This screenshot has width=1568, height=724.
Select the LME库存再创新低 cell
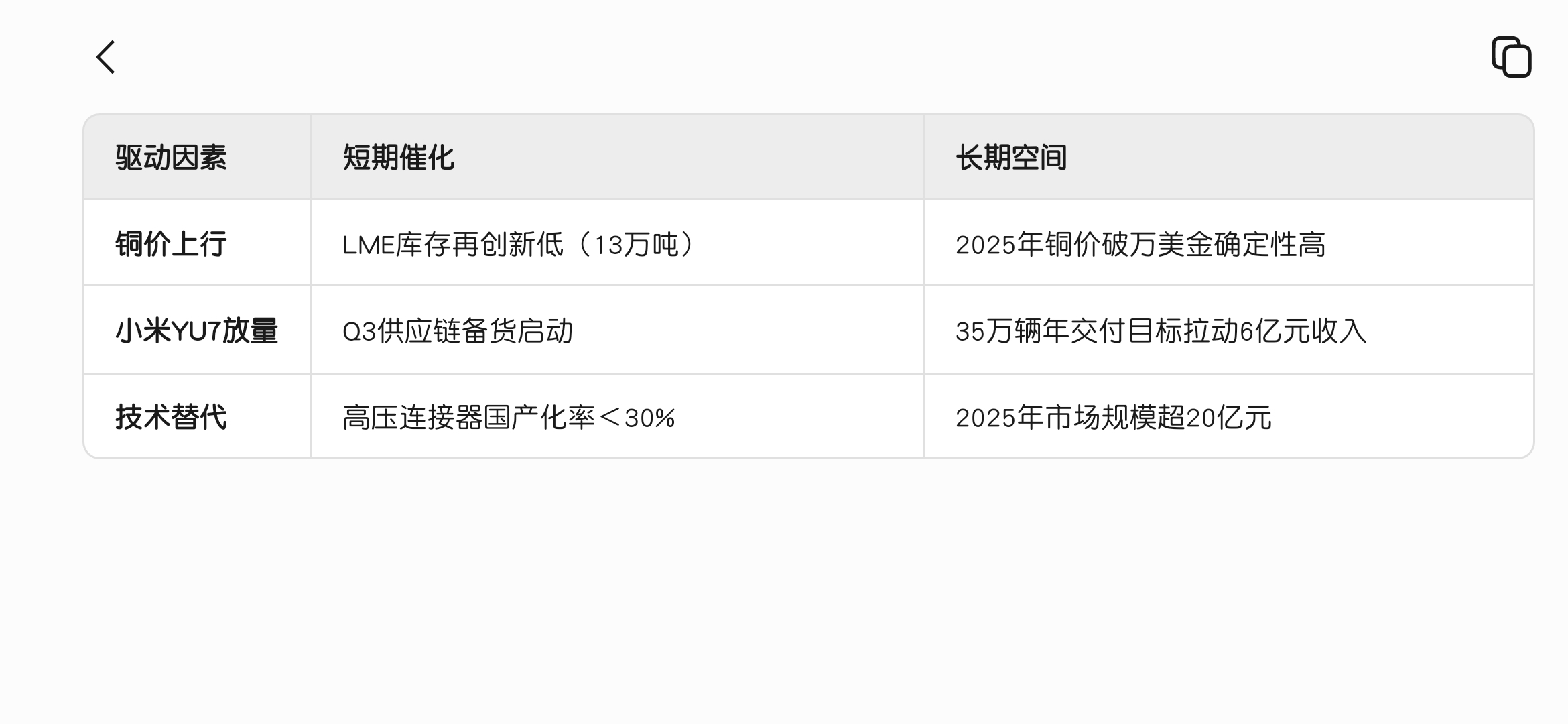tap(617, 243)
